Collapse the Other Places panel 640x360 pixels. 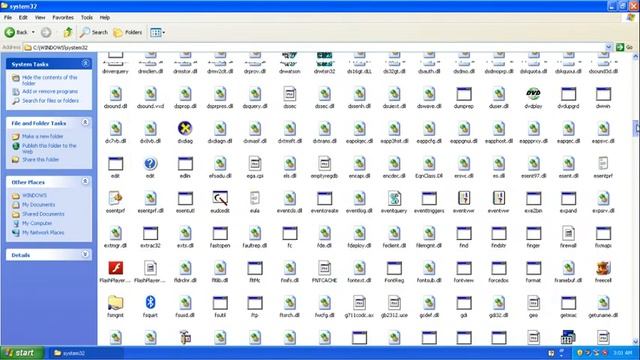85,181
